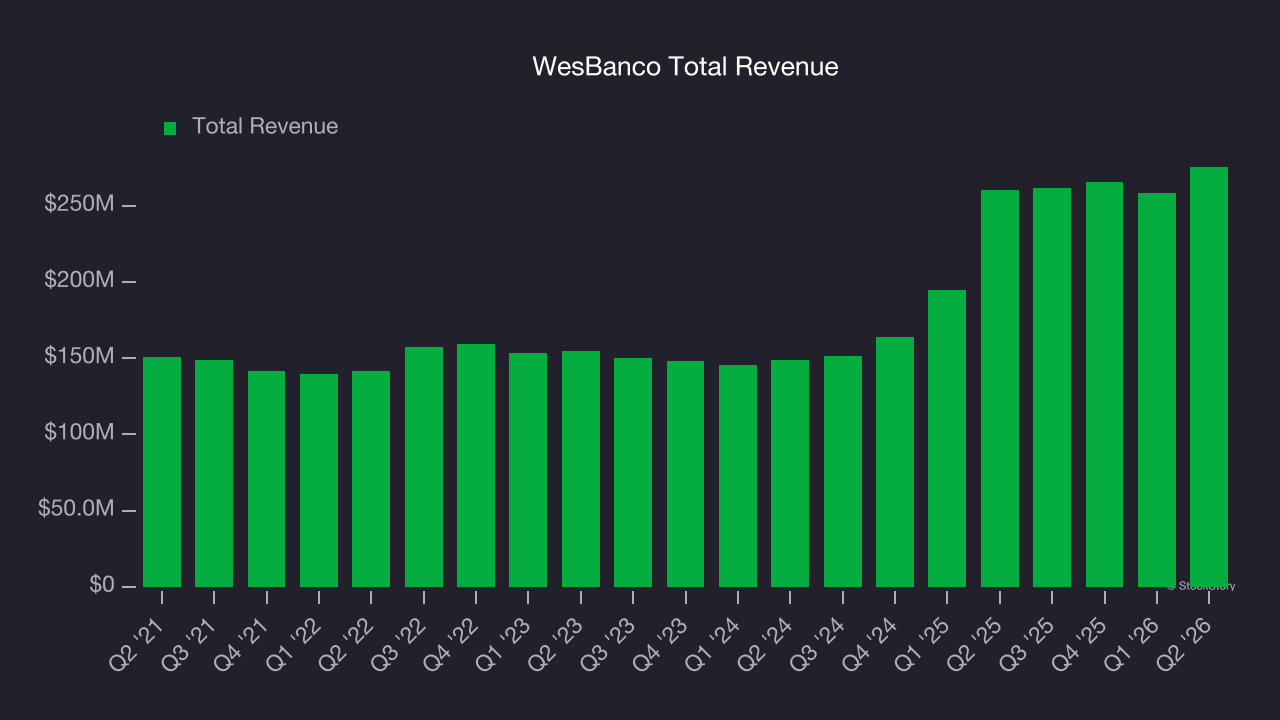The height and width of the screenshot is (720, 1280).
Task: Click the $0 y-axis label
Action: tap(101, 585)
